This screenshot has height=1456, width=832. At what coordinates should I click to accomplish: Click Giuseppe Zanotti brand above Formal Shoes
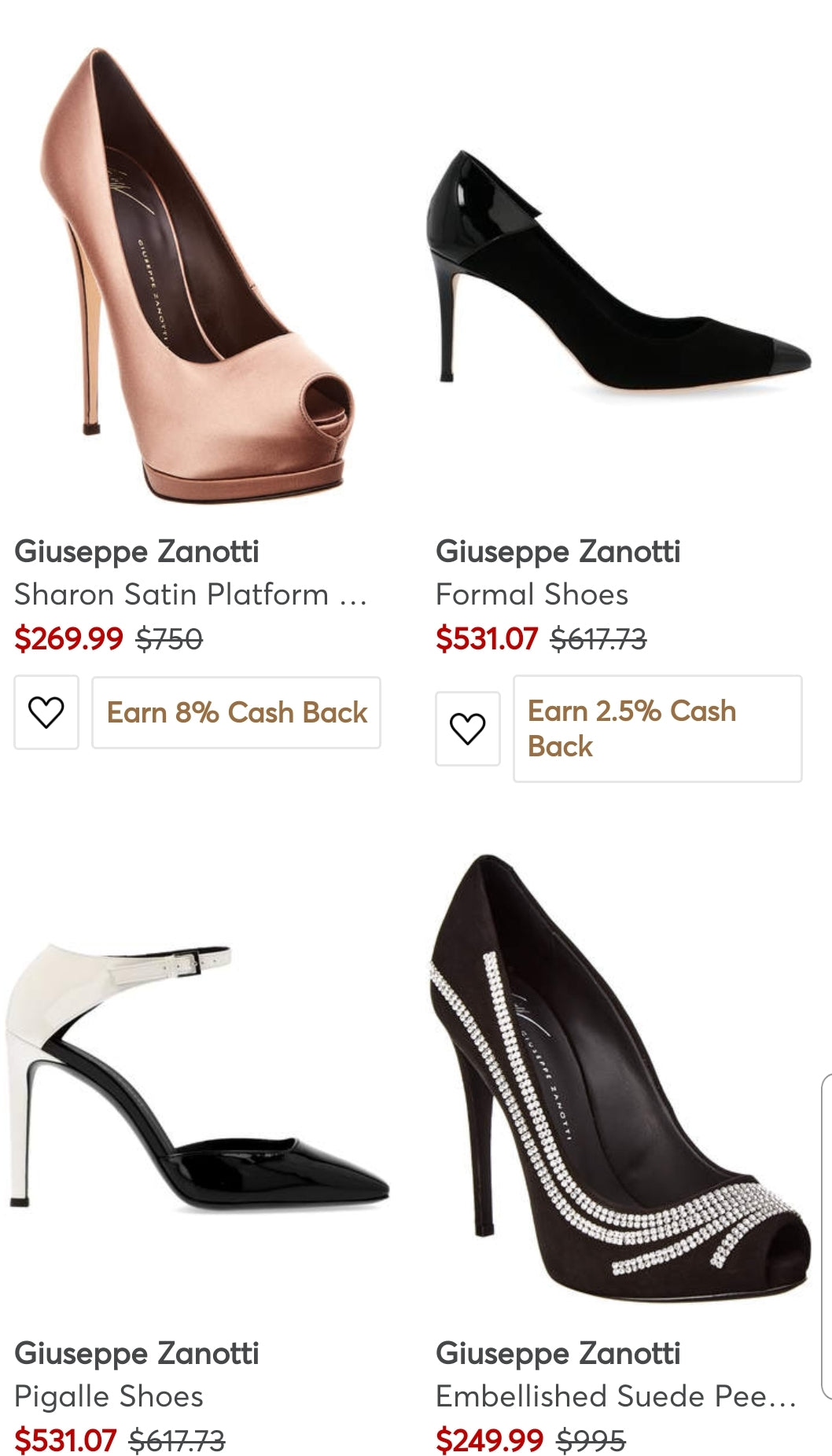(x=558, y=552)
